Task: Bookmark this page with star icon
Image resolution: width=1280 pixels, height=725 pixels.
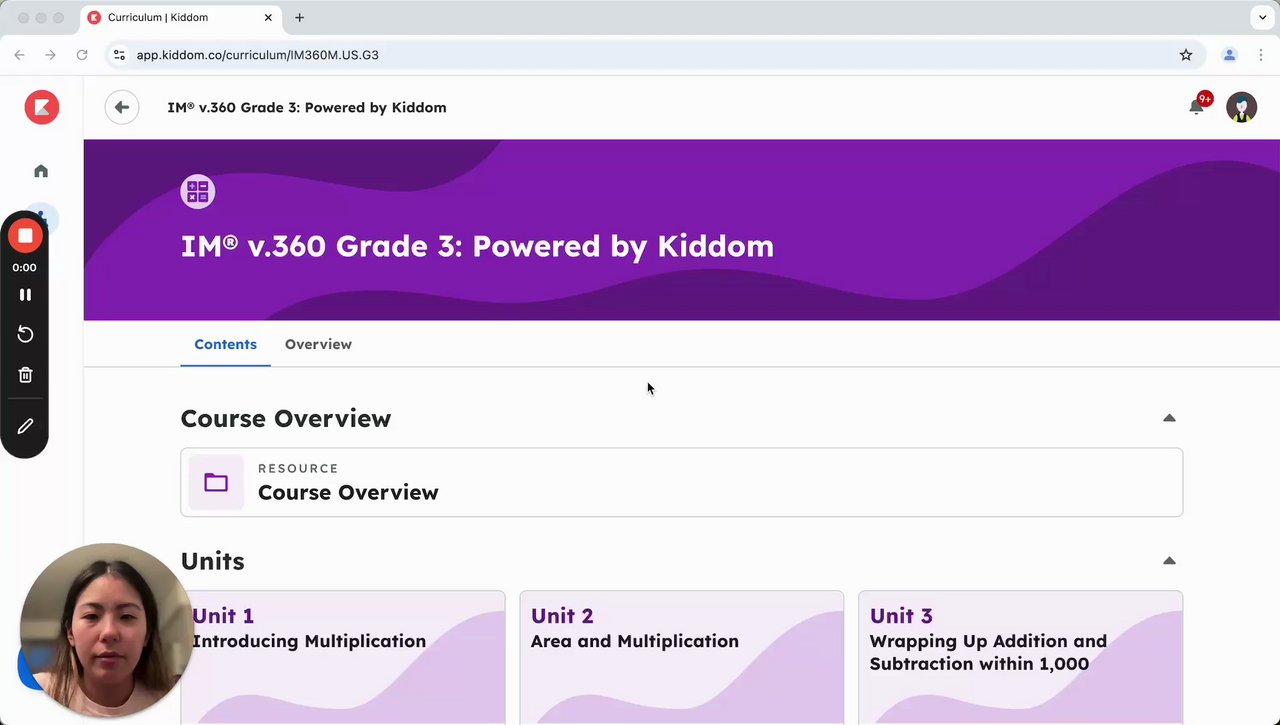Action: [1186, 55]
